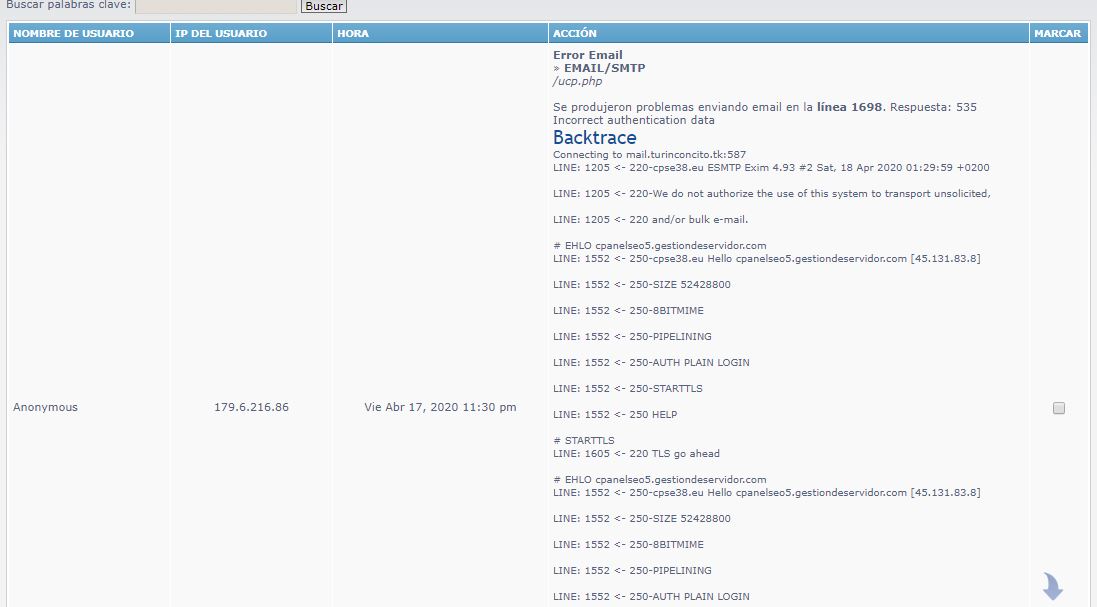This screenshot has height=607, width=1097.
Task: Click the Marcar column header
Action: 1057,34
